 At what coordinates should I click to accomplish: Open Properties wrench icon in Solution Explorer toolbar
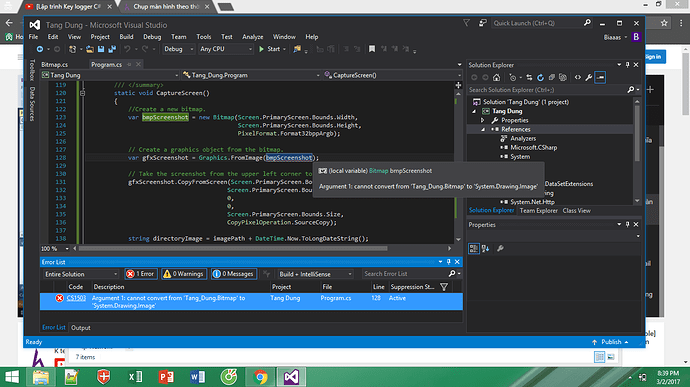(589, 77)
